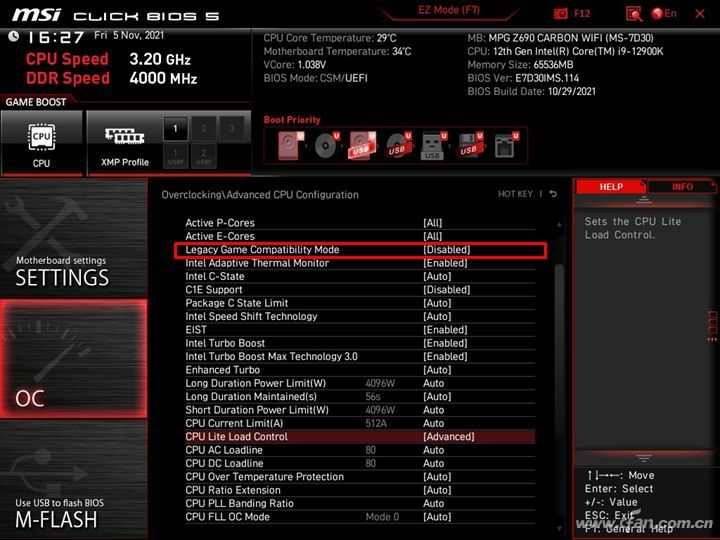Open CPU Lite Load Control [Advanced]
Image resolution: width=720 pixels, height=540 pixels.
[360, 437]
